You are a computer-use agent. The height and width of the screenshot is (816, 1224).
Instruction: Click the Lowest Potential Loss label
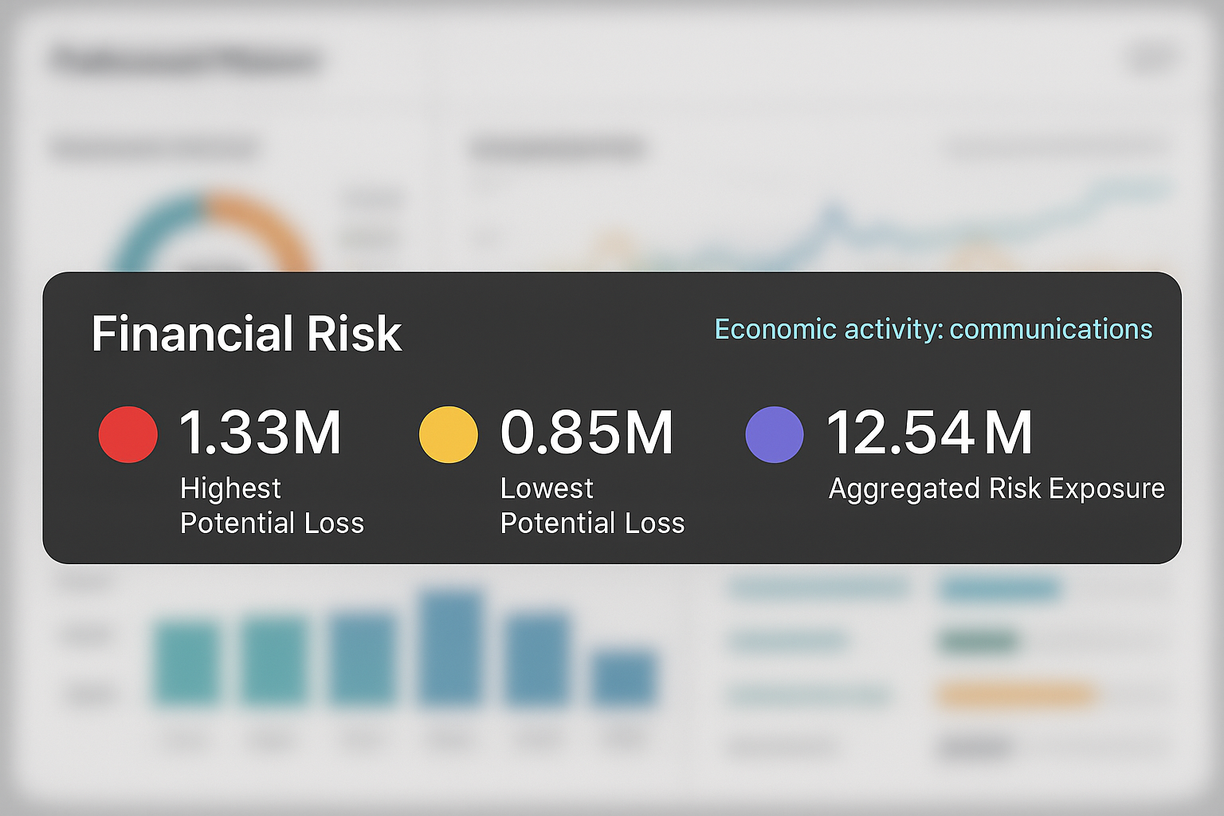point(592,505)
